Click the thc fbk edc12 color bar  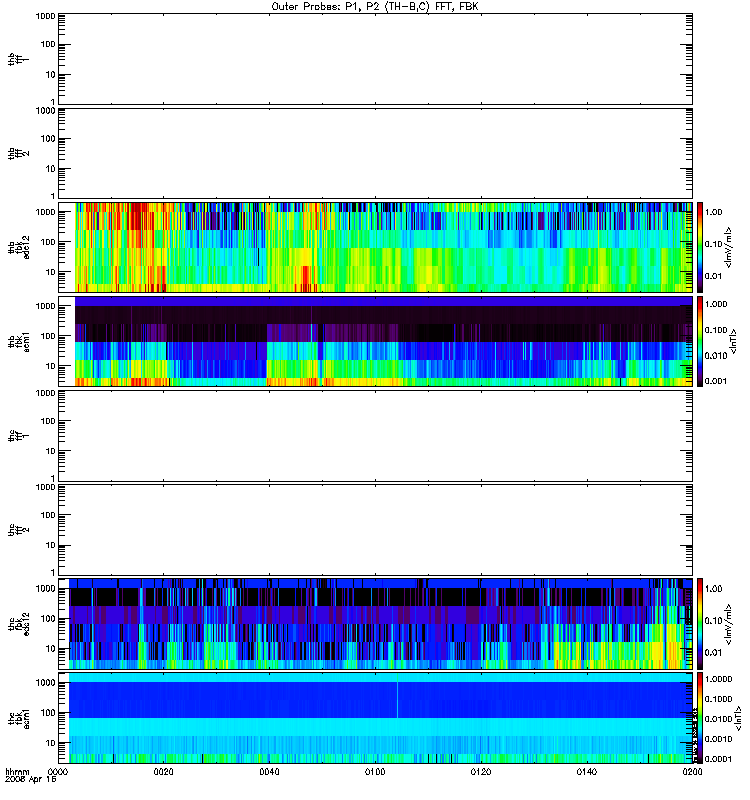tap(700, 623)
